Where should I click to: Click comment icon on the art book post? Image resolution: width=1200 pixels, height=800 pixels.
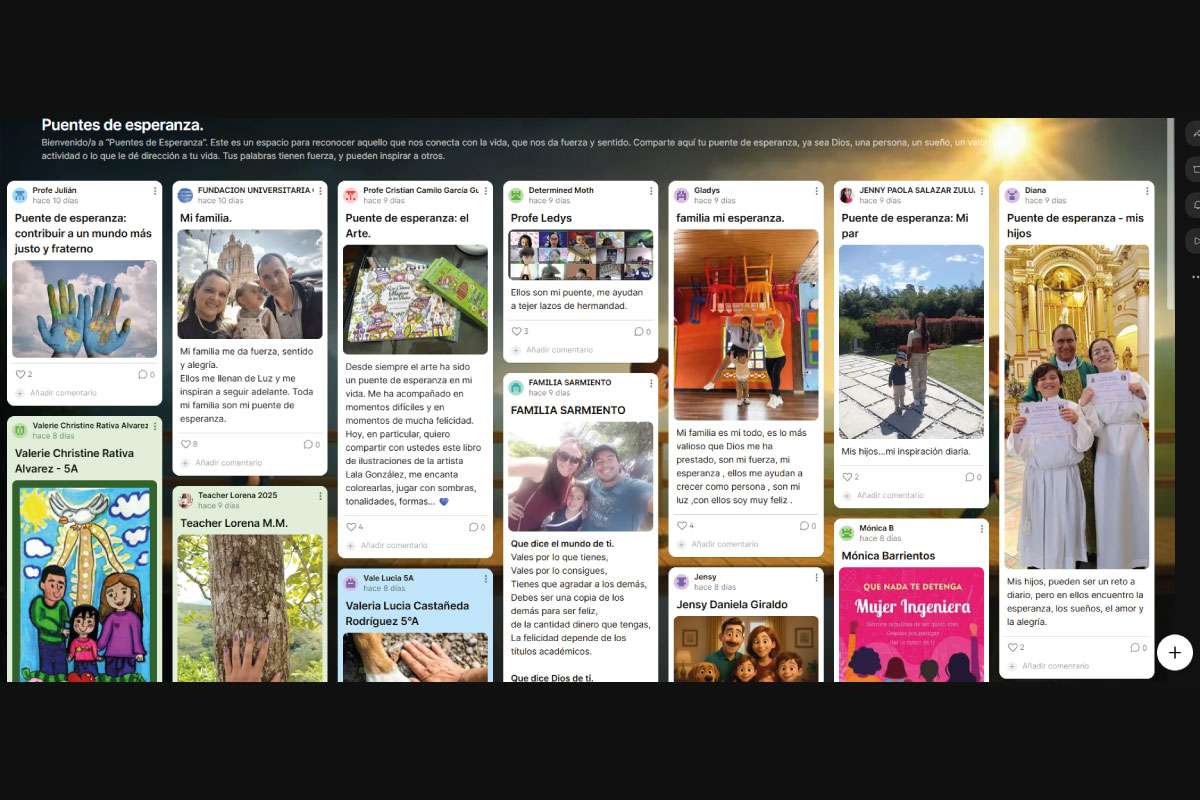click(x=473, y=527)
